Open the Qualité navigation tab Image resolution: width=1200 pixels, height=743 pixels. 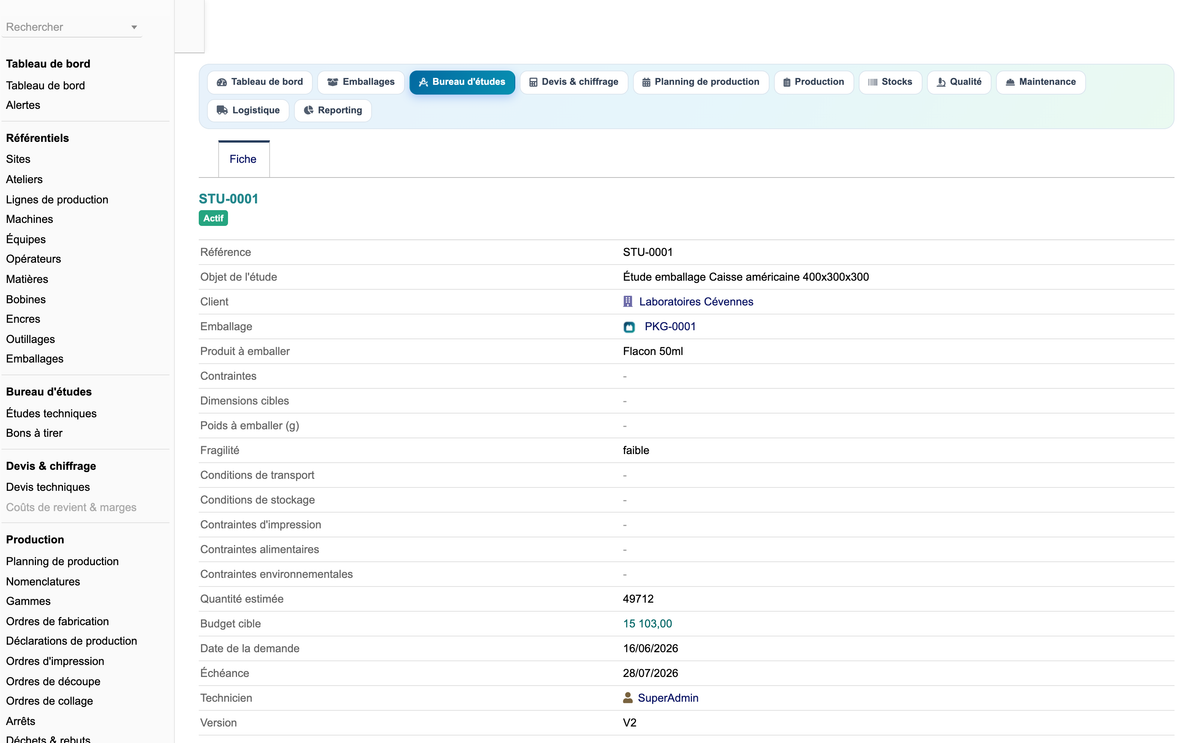pyautogui.click(x=959, y=82)
